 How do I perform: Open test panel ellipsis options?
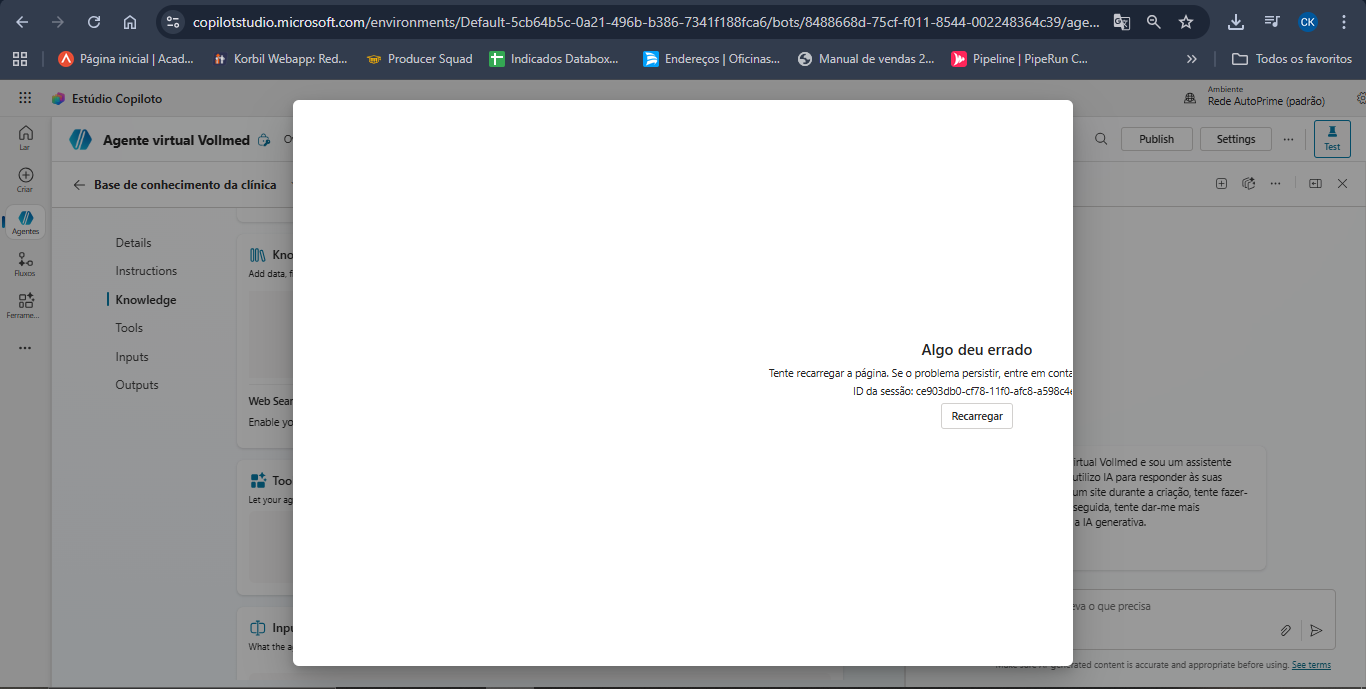(x=1275, y=184)
